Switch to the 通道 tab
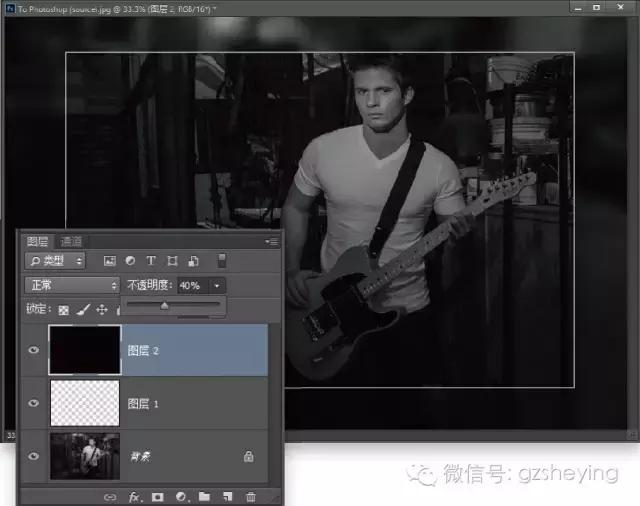The image size is (640, 506). (x=71, y=241)
